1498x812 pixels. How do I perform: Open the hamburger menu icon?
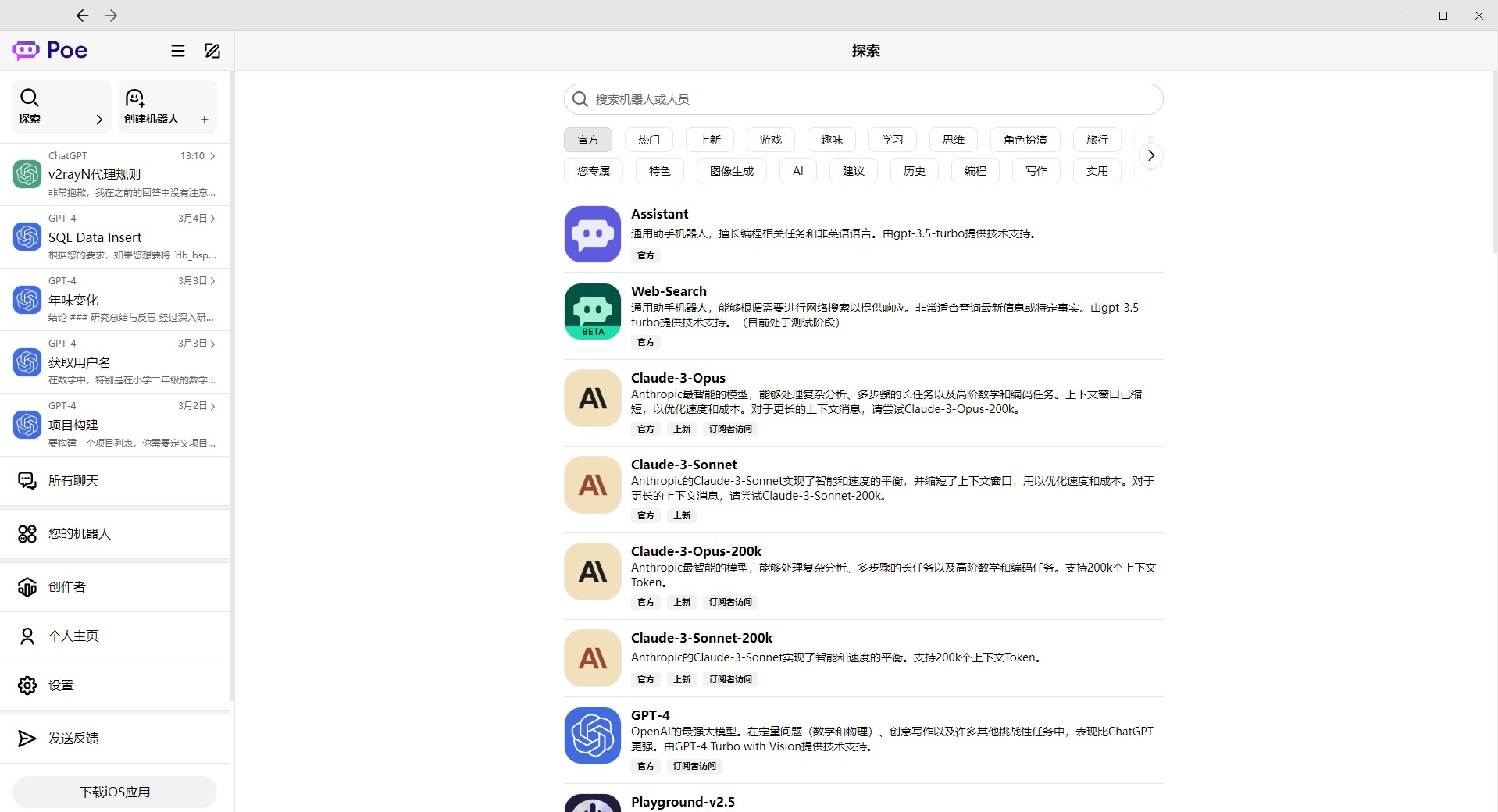click(178, 51)
